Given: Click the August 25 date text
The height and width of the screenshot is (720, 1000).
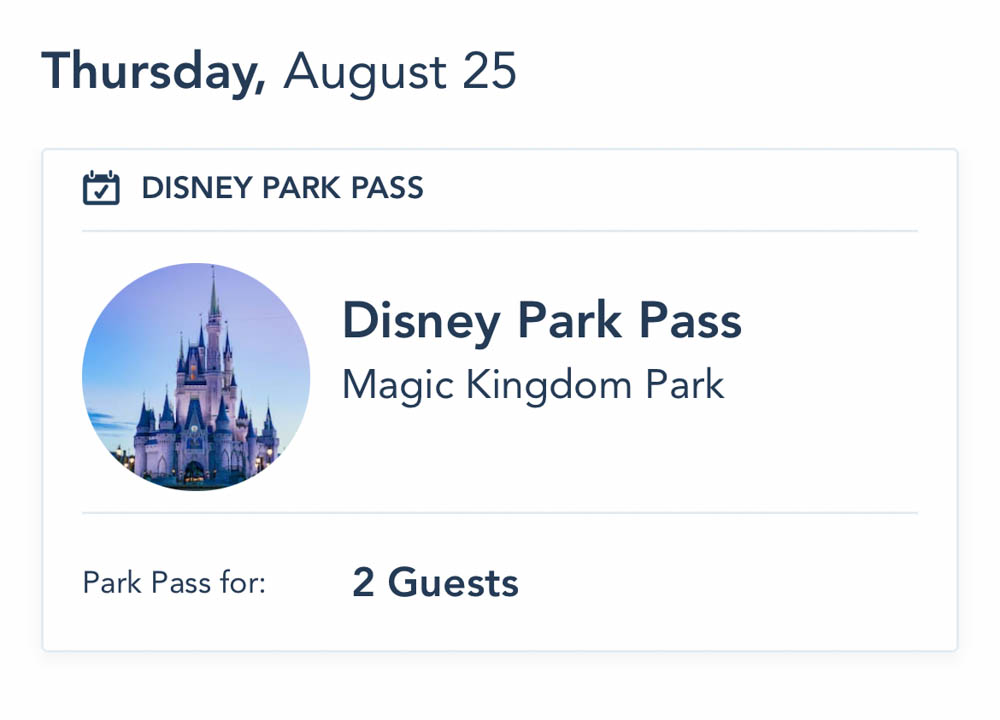Looking at the screenshot, I should coord(400,72).
